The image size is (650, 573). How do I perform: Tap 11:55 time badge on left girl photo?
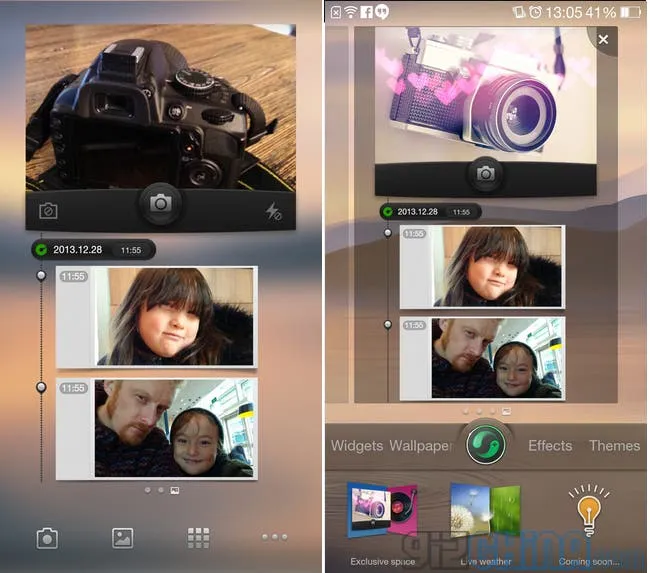point(73,276)
